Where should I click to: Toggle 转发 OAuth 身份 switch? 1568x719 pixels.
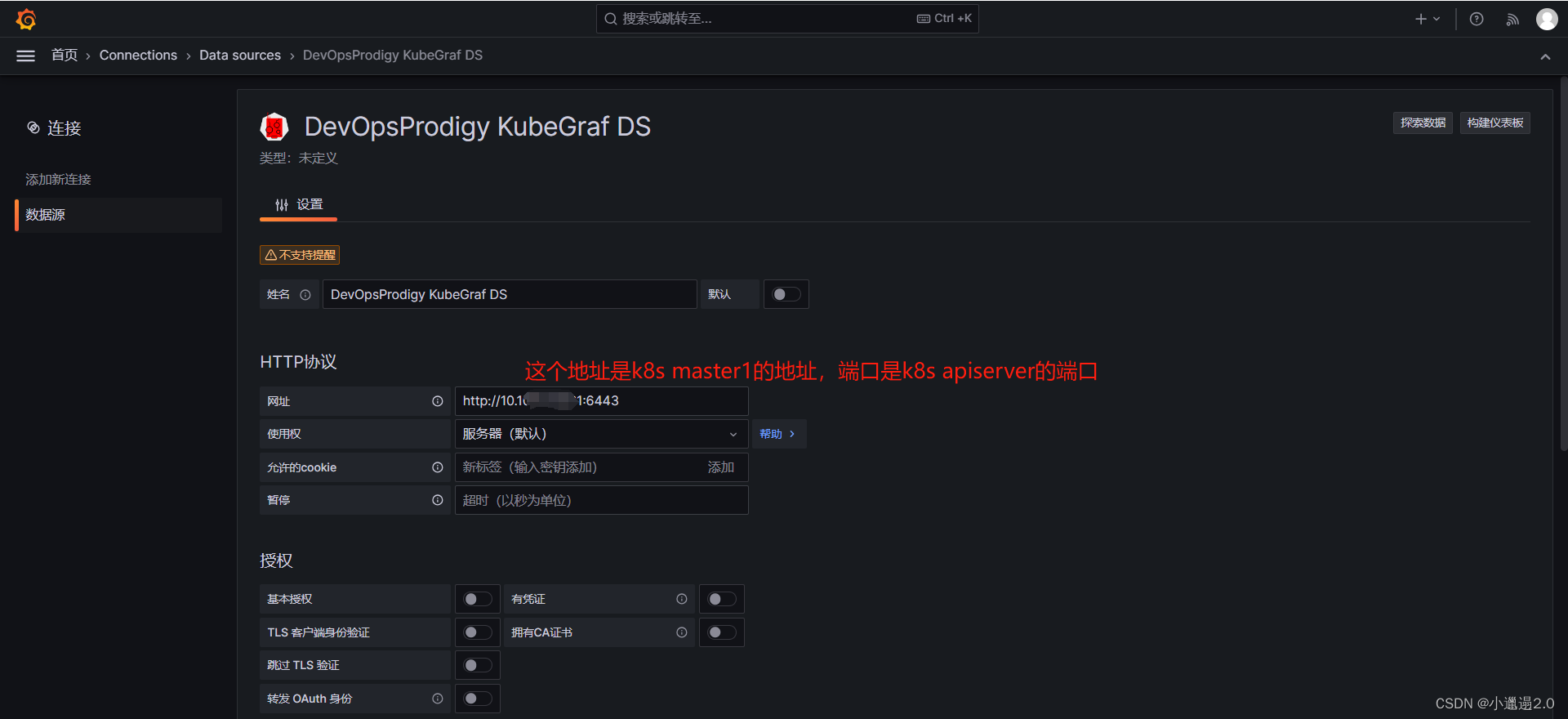pos(478,699)
